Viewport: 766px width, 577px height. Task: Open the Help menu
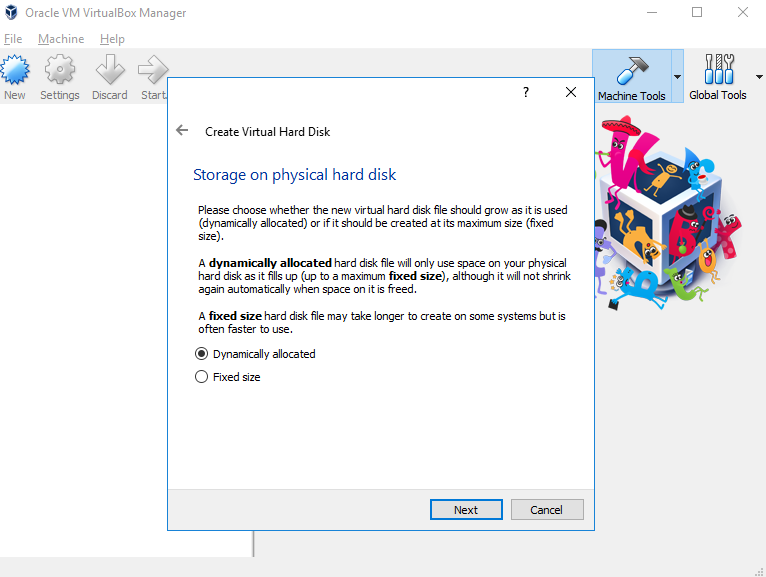click(x=112, y=39)
